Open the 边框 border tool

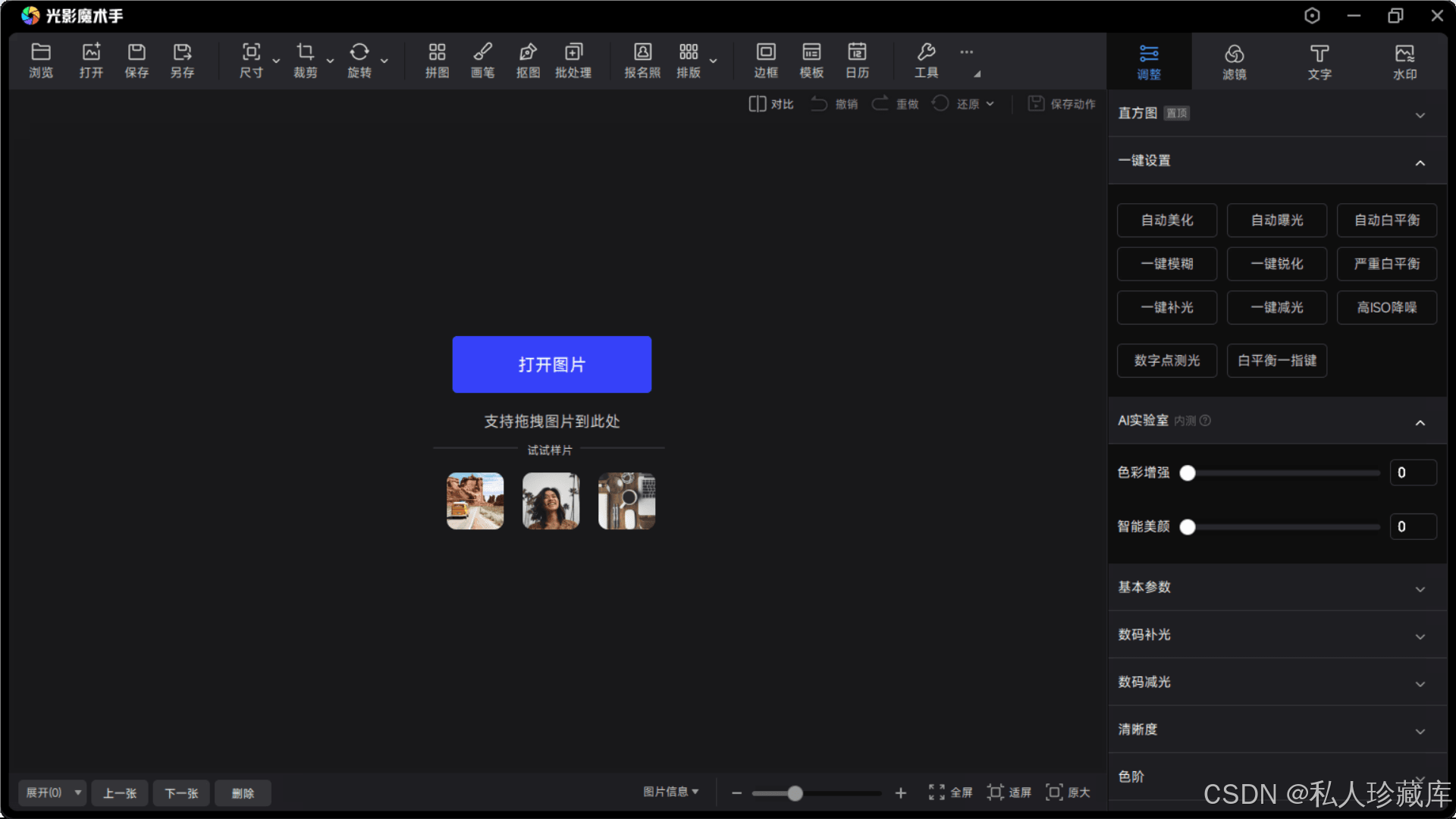click(x=766, y=60)
